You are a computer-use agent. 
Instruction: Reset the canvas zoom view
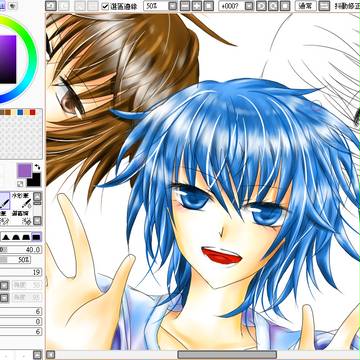209,6
